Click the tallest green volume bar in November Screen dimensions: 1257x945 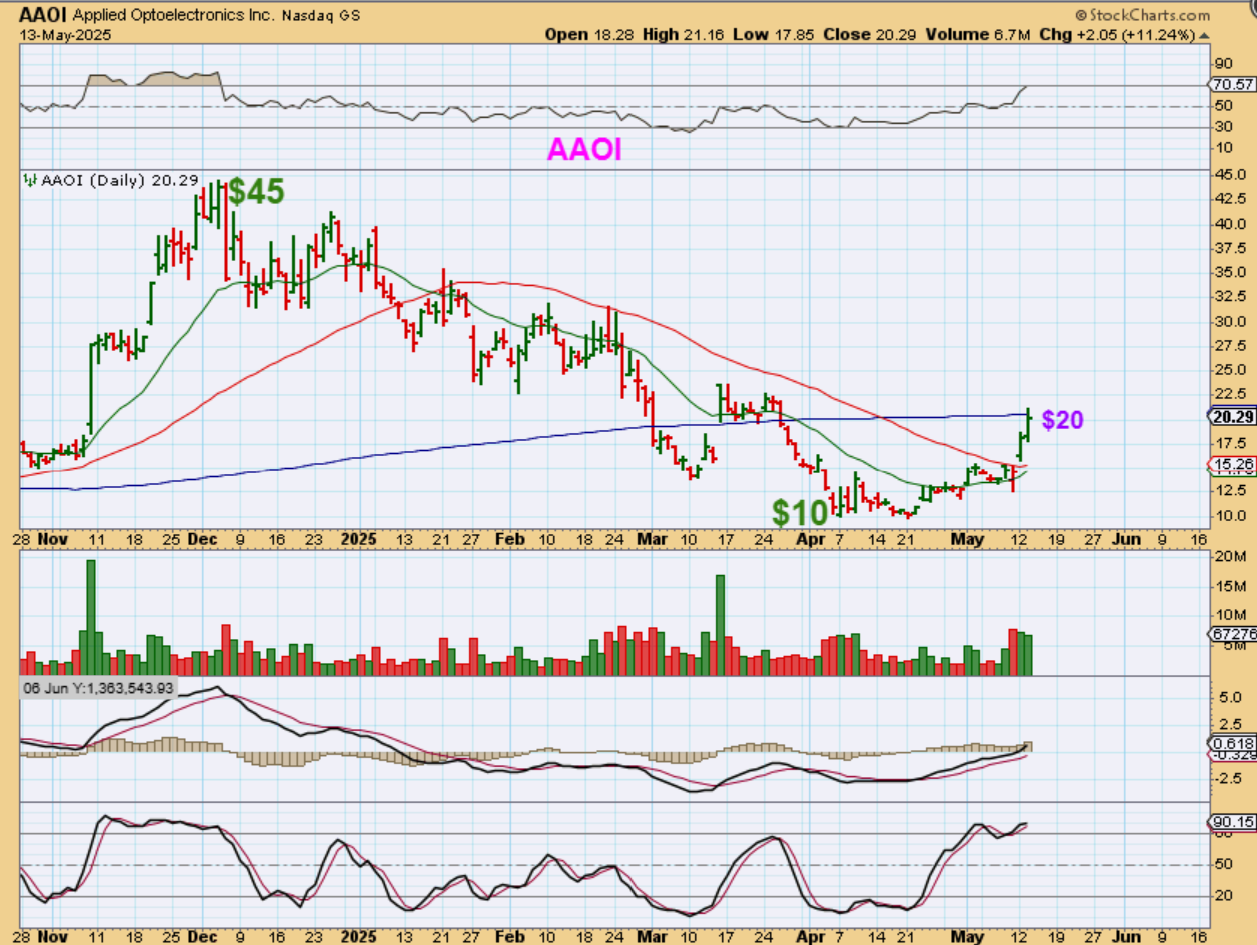[x=90, y=617]
